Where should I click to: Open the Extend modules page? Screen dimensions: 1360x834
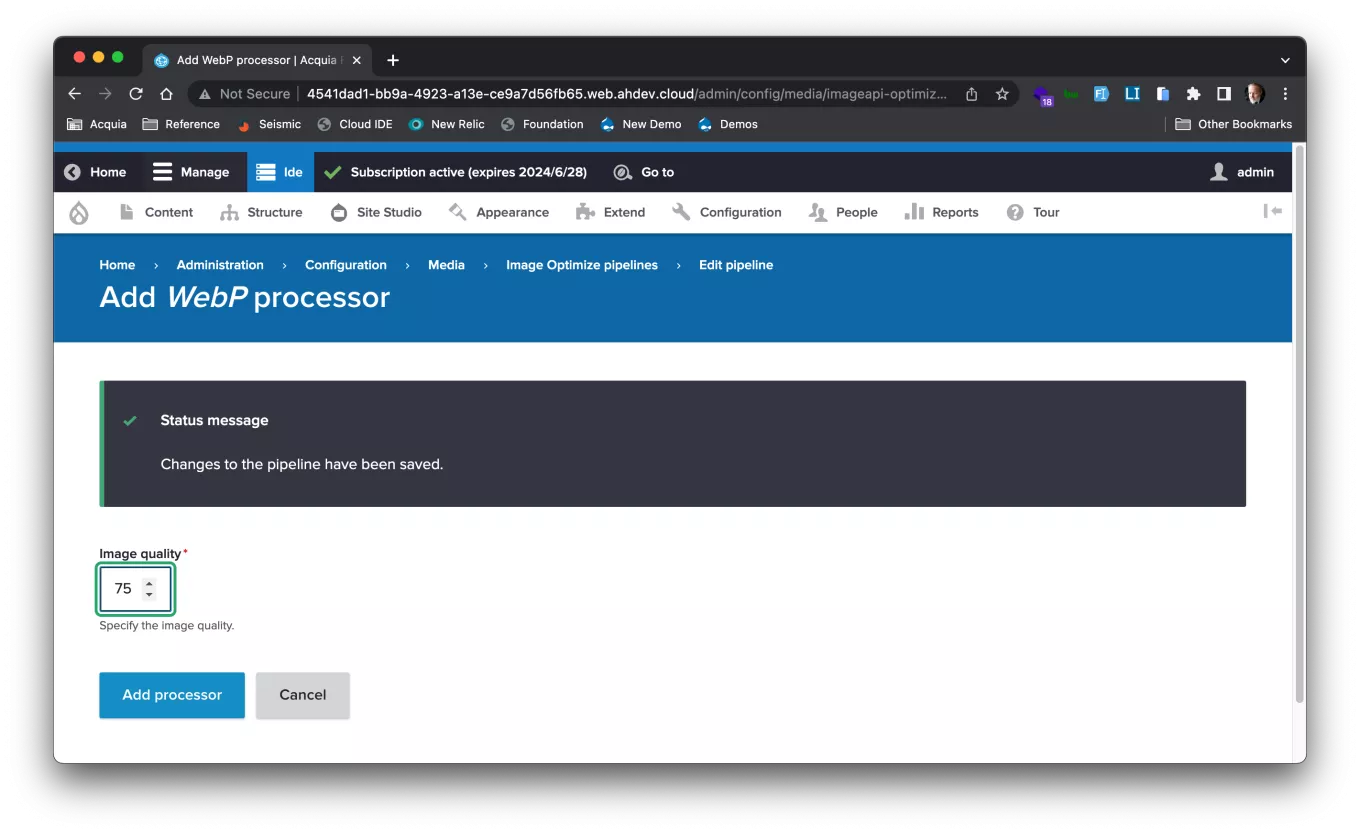coord(624,212)
